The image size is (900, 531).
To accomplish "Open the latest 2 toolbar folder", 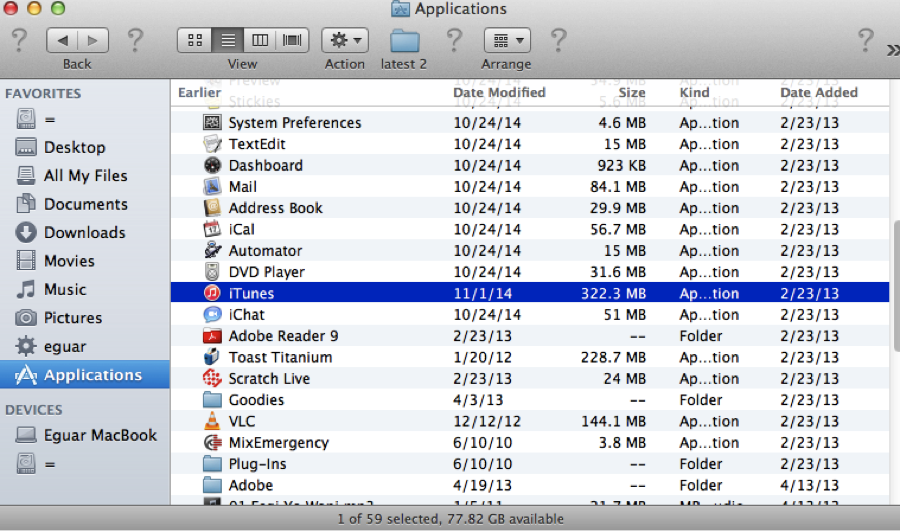I will tap(405, 41).
